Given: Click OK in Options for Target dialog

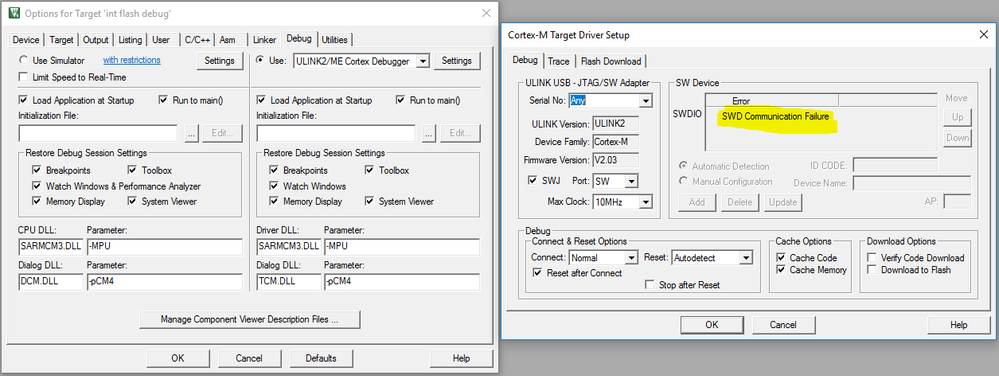Looking at the screenshot, I should coord(178,358).
